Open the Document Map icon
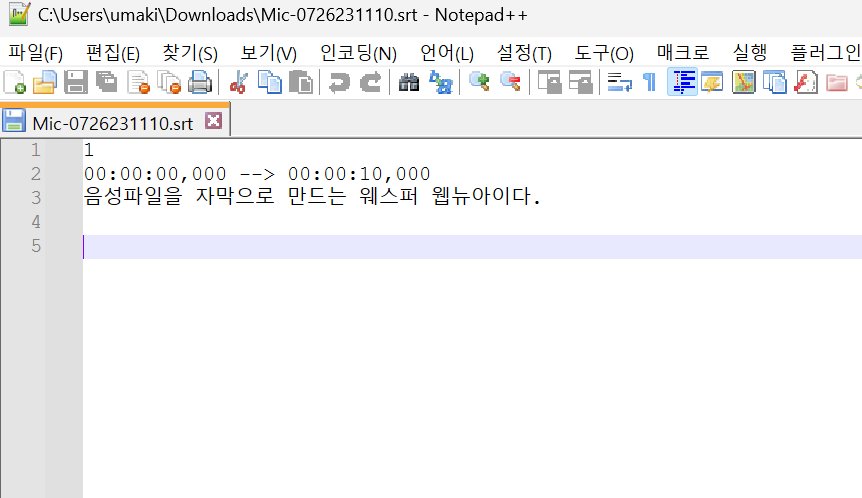The height and width of the screenshot is (498, 862). point(743,82)
